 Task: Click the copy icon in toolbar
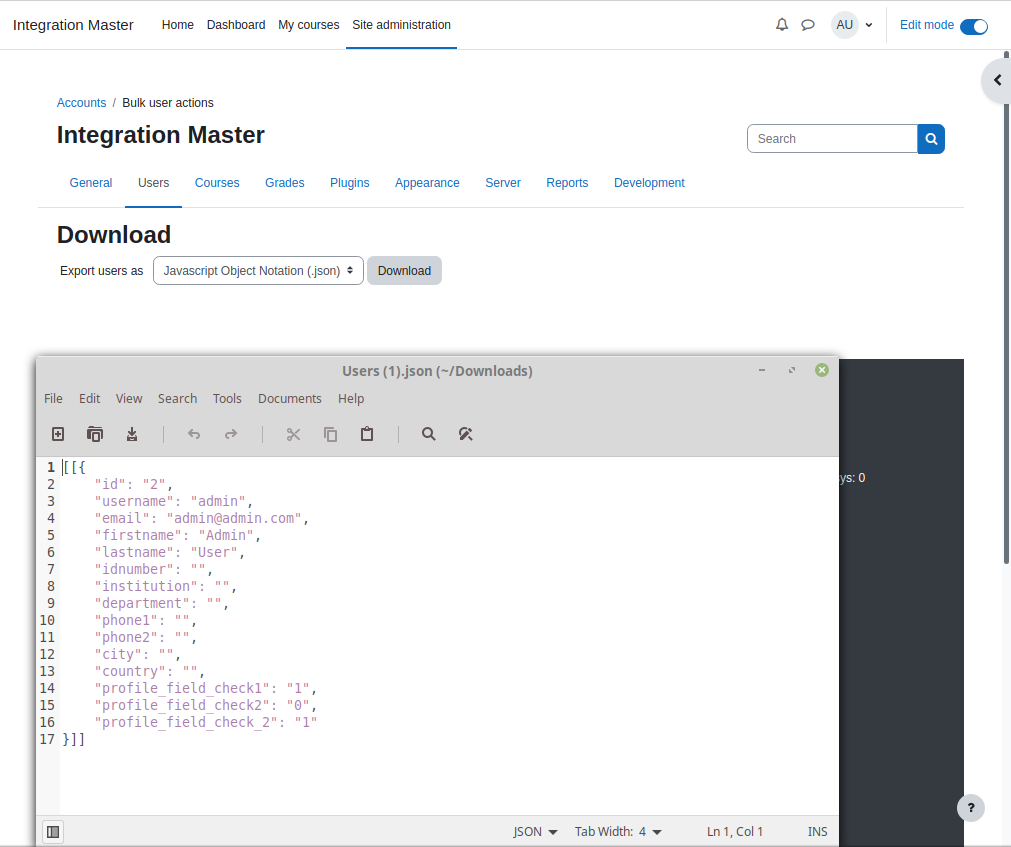point(330,434)
